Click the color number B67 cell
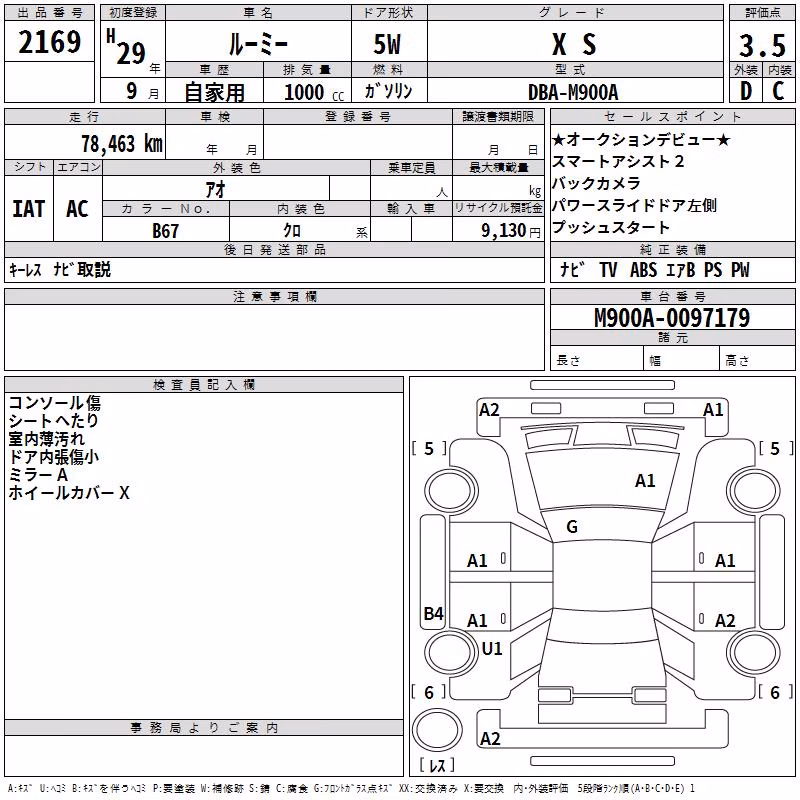Viewport: 800px width, 800px height. [x=166, y=230]
